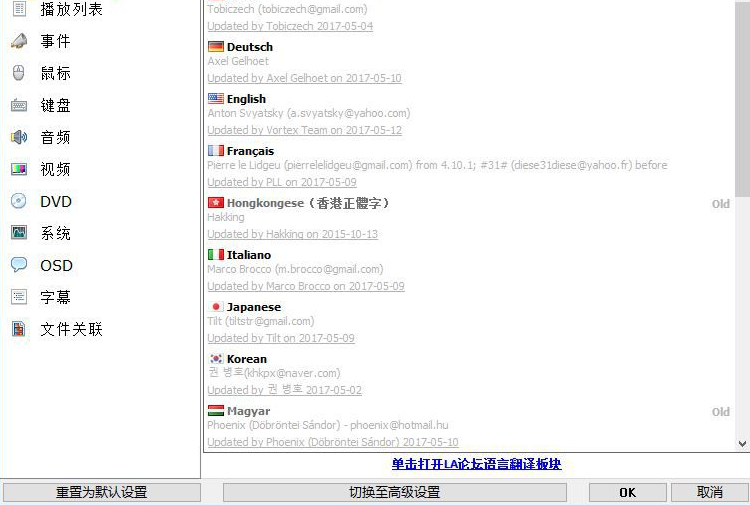This screenshot has width=750, height=505.
Task: Open 'Updated by Hakking on 2015-10-13' link
Action: (293, 234)
